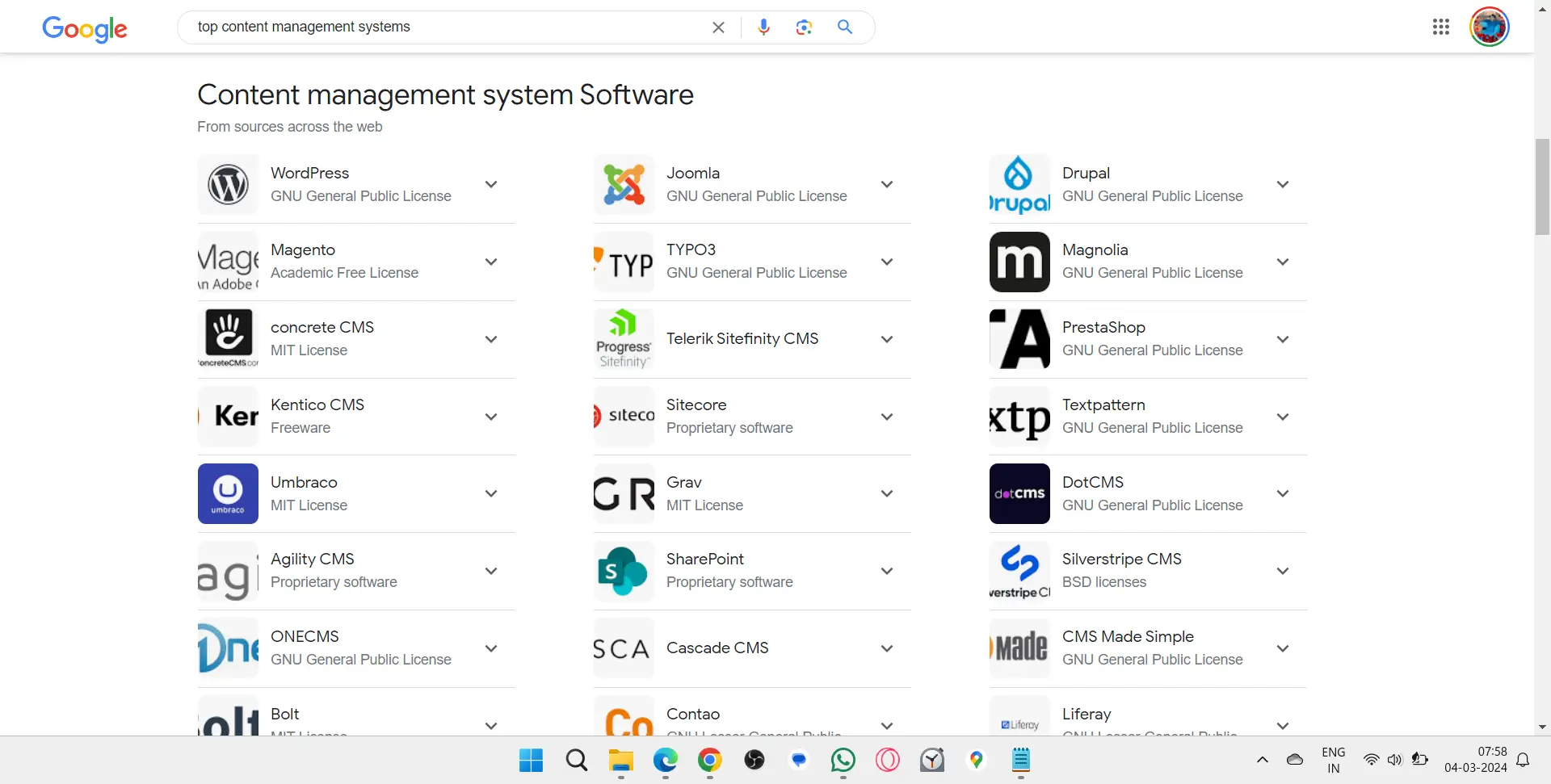The width and height of the screenshot is (1551, 784).
Task: Click the concrete CMS hand logo
Action: (x=228, y=339)
